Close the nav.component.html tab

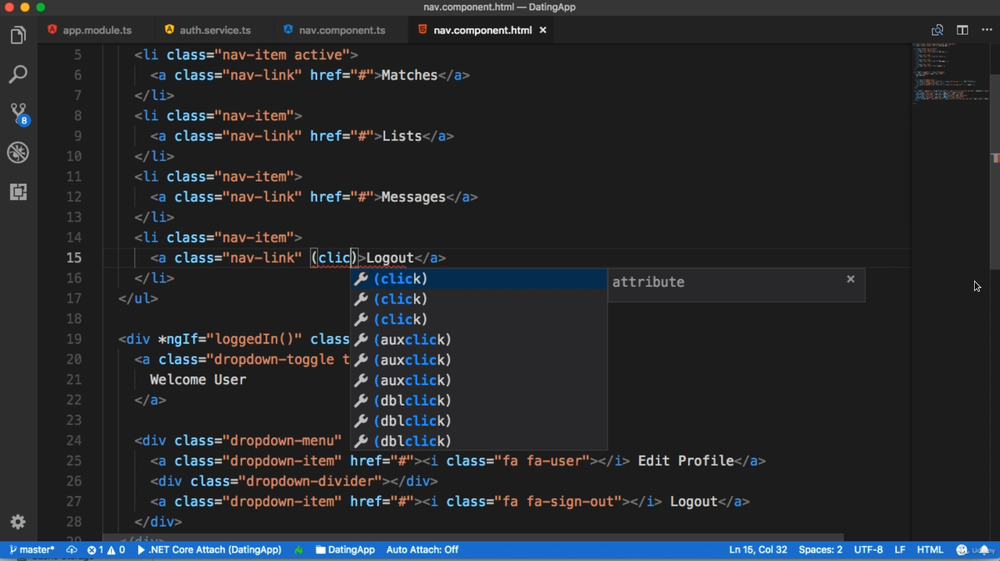(543, 30)
